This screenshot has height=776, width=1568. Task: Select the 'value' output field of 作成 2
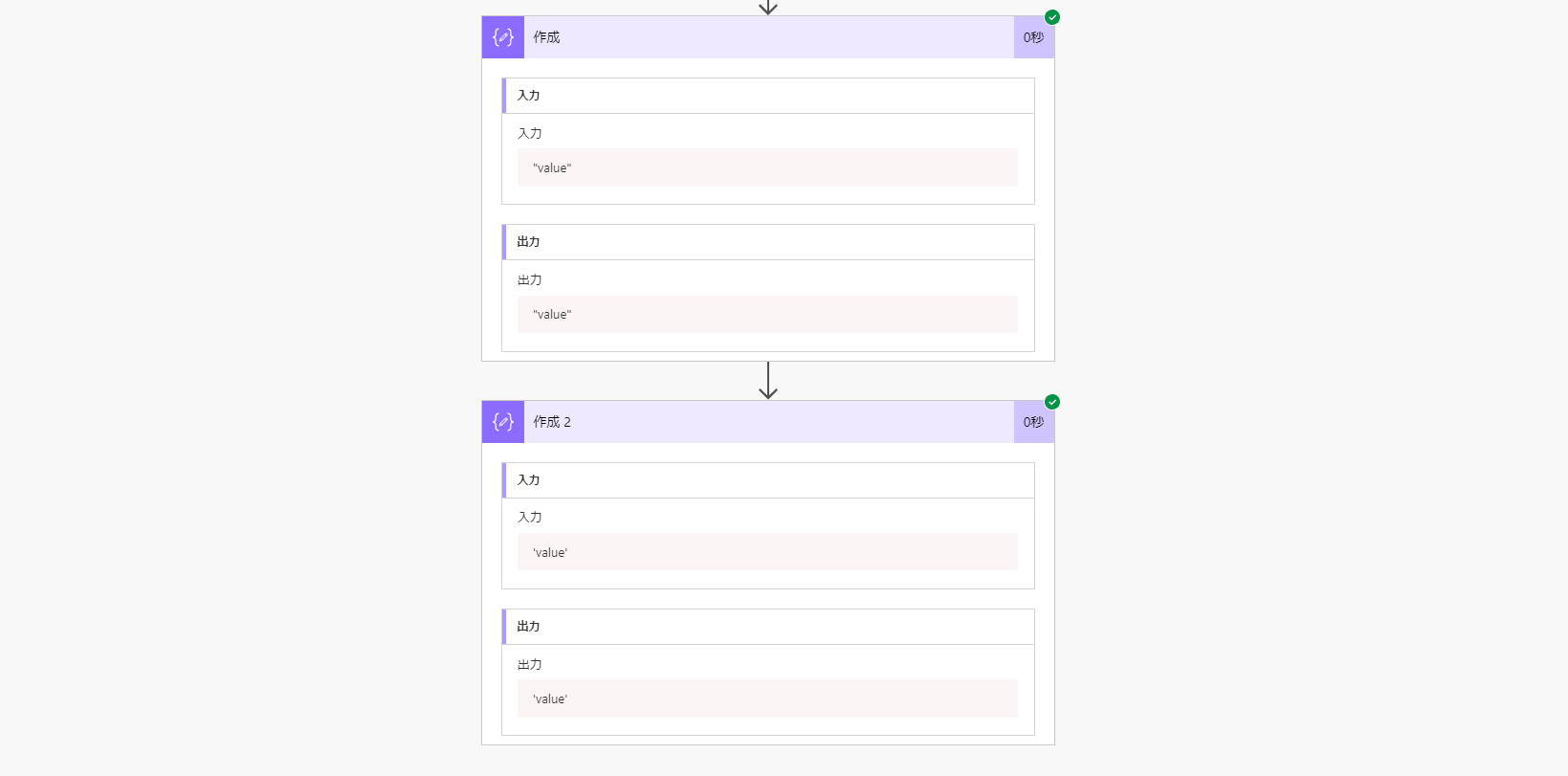(768, 698)
